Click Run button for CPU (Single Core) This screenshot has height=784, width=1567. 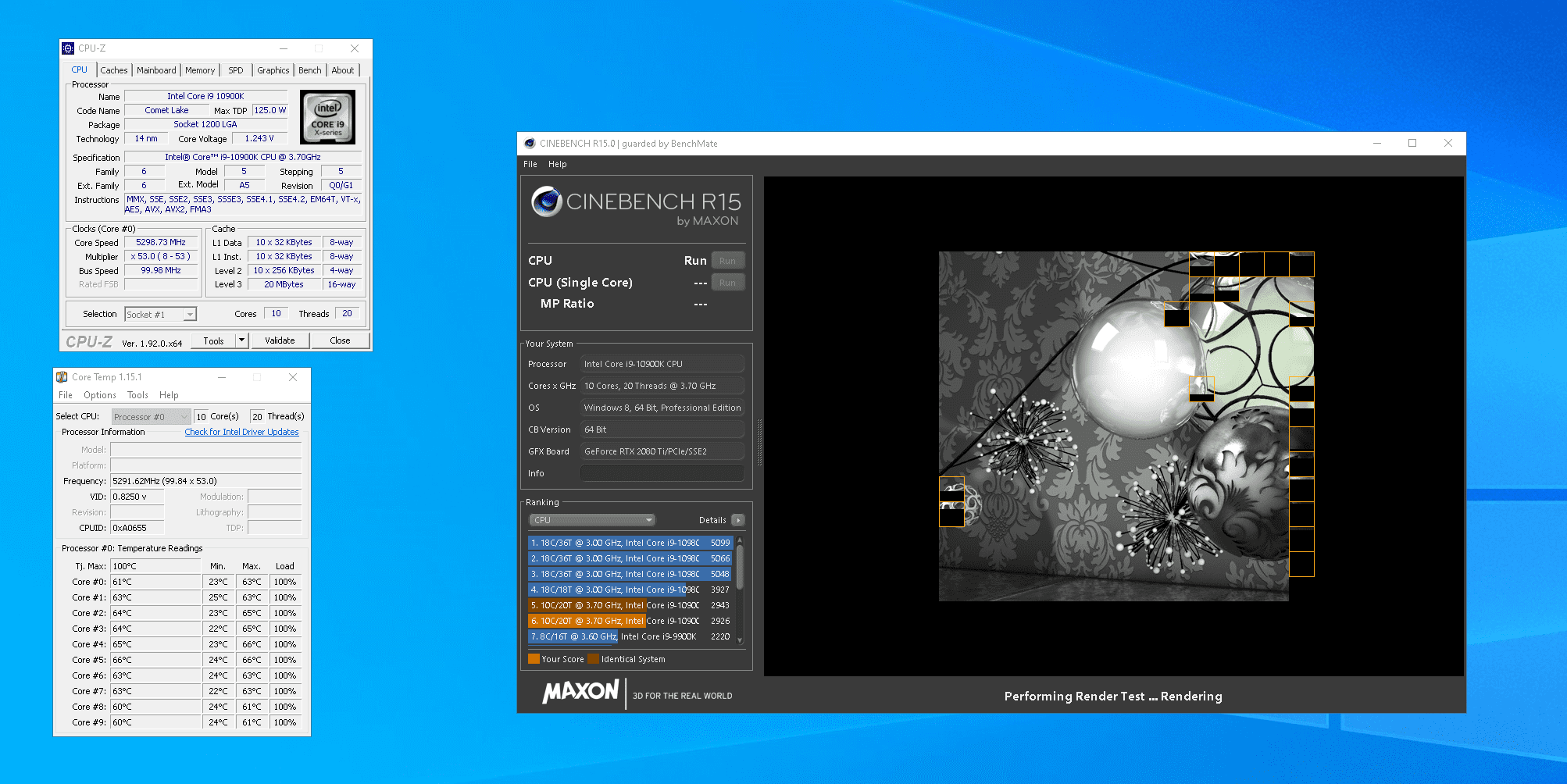pyautogui.click(x=727, y=283)
